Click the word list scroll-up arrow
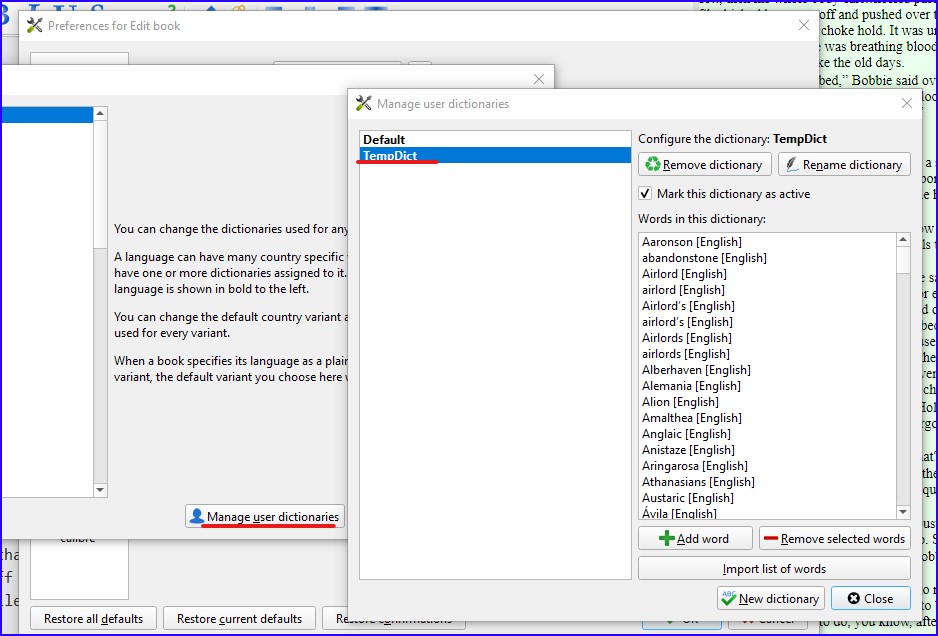The height and width of the screenshot is (636, 938). click(903, 240)
